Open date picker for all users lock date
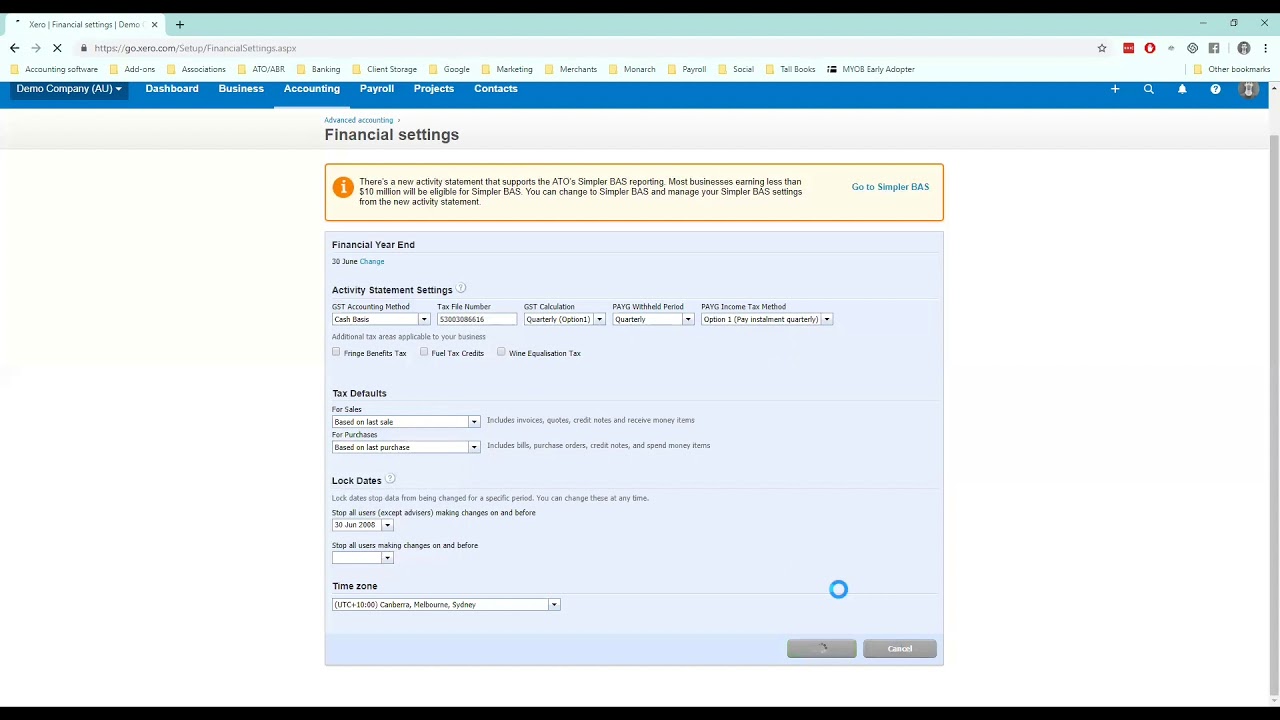1280x720 pixels. pos(387,558)
